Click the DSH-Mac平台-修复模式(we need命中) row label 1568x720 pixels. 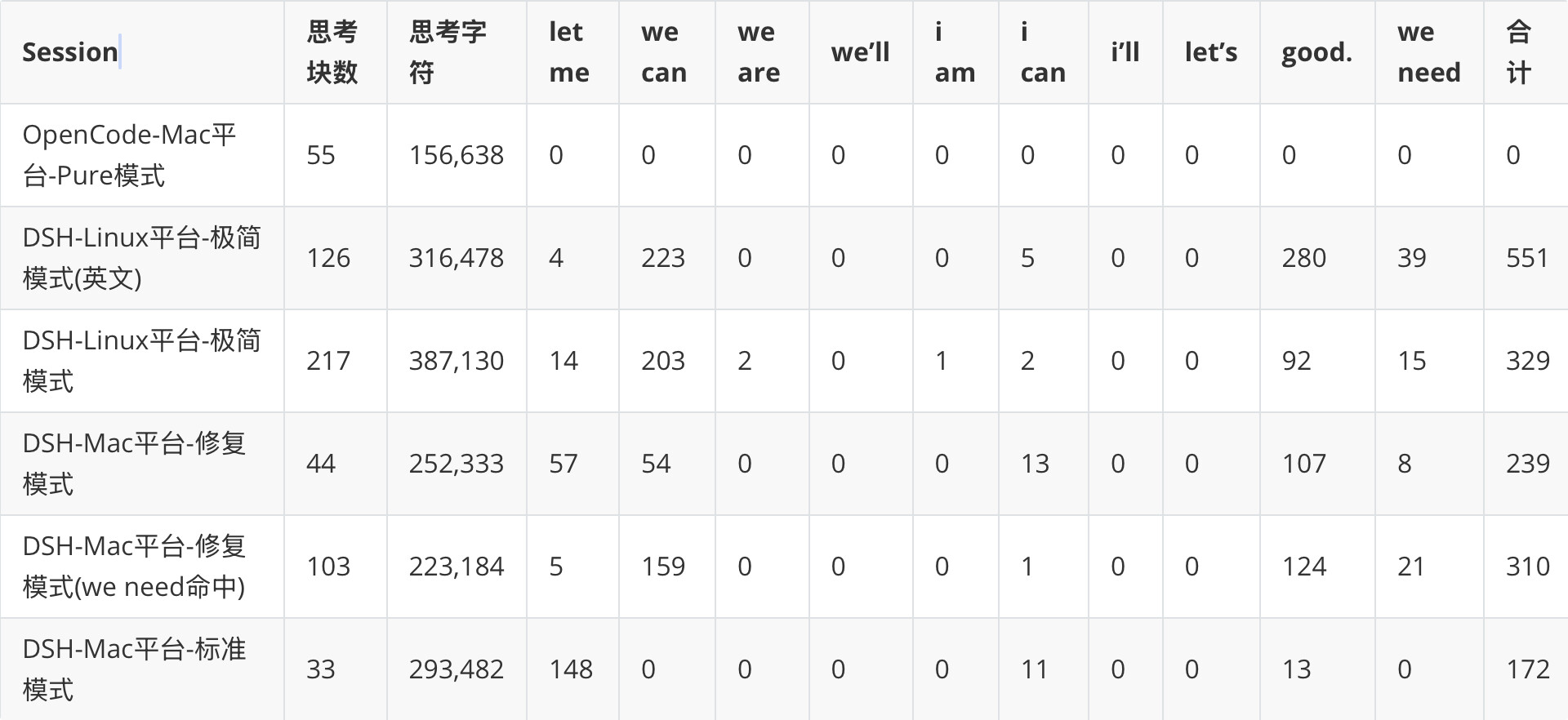[134, 567]
